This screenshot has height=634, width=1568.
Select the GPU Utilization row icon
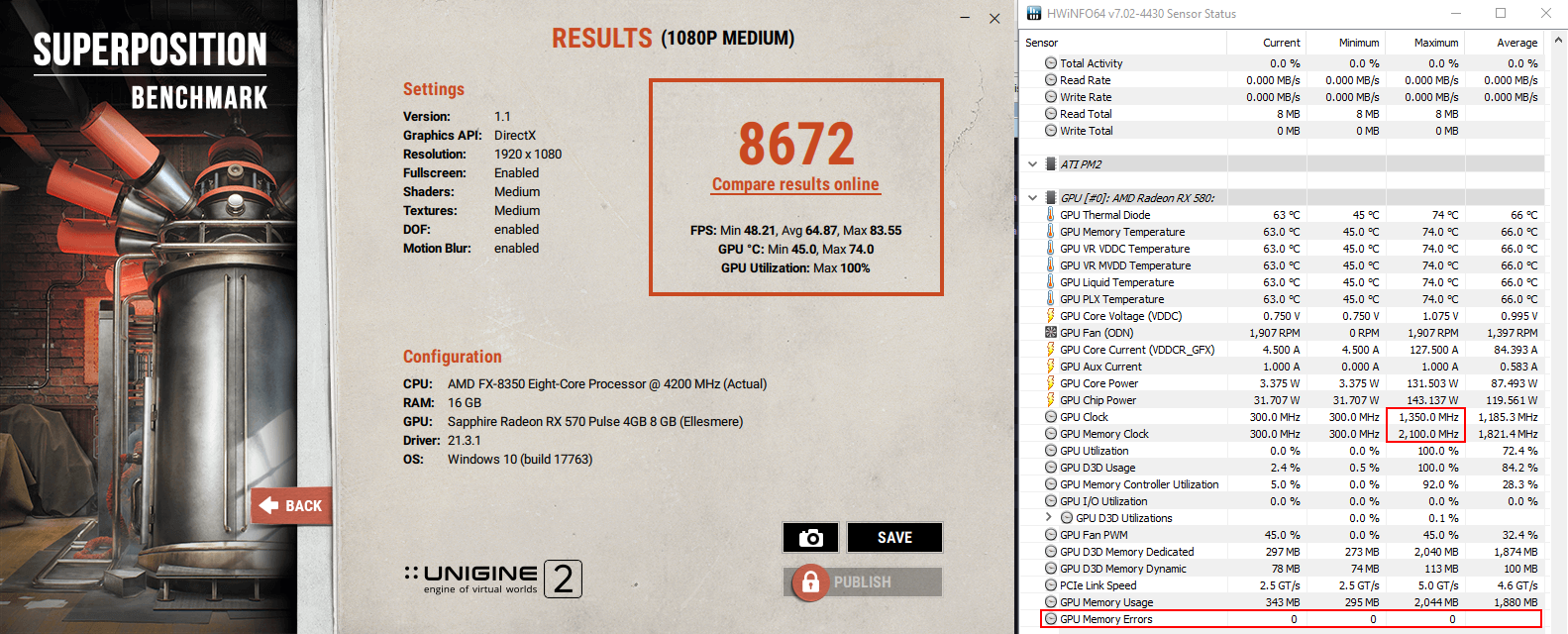click(1051, 451)
